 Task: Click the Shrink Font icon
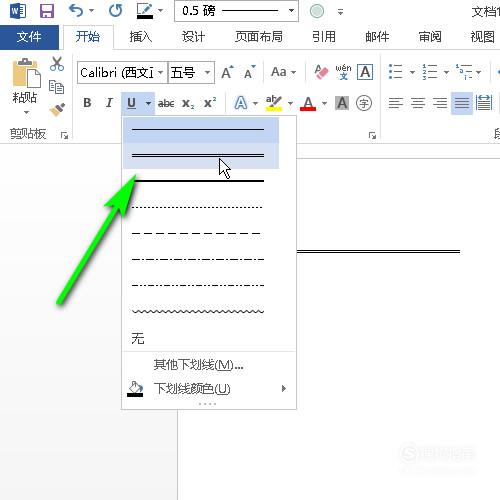click(250, 72)
